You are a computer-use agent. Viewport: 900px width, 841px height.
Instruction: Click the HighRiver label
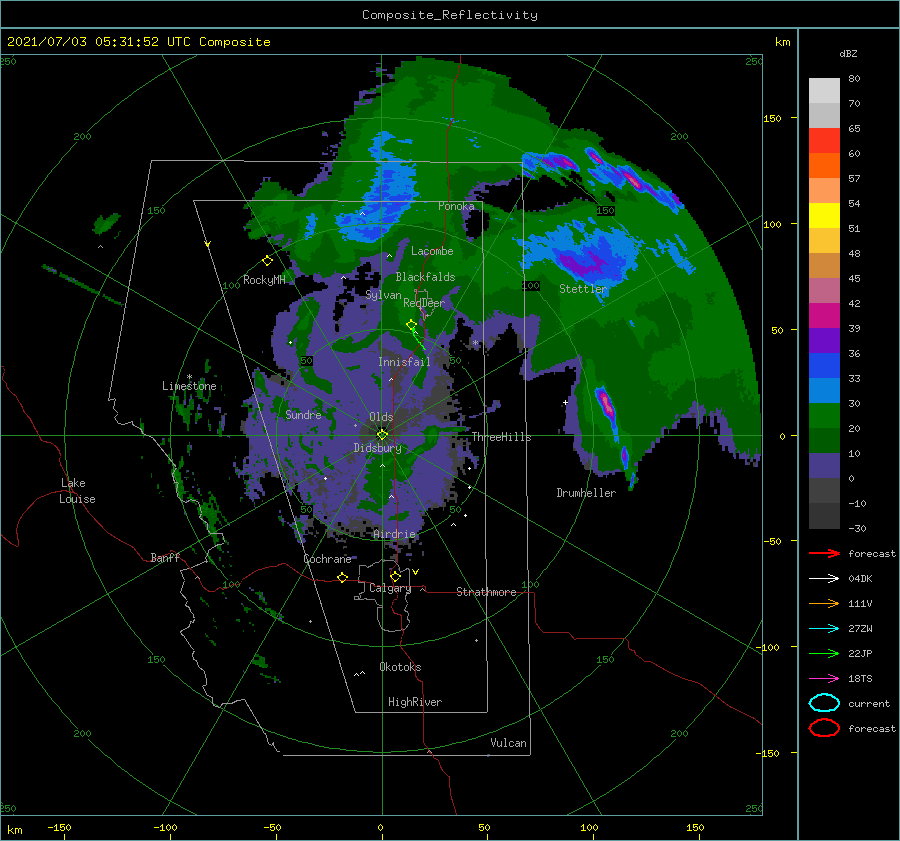(415, 702)
